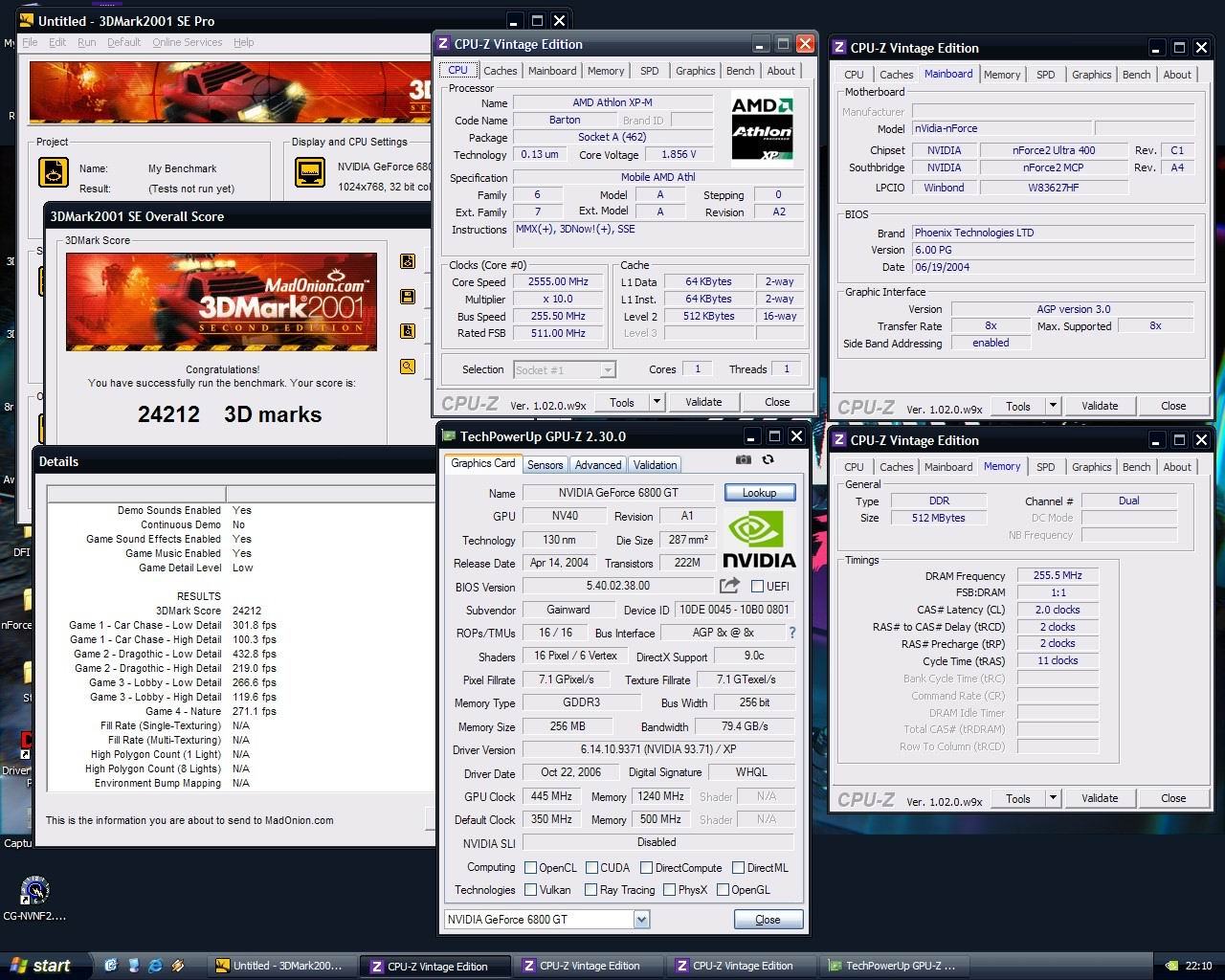
Task: Click the system clock showing 22:10
Action: point(1198,966)
